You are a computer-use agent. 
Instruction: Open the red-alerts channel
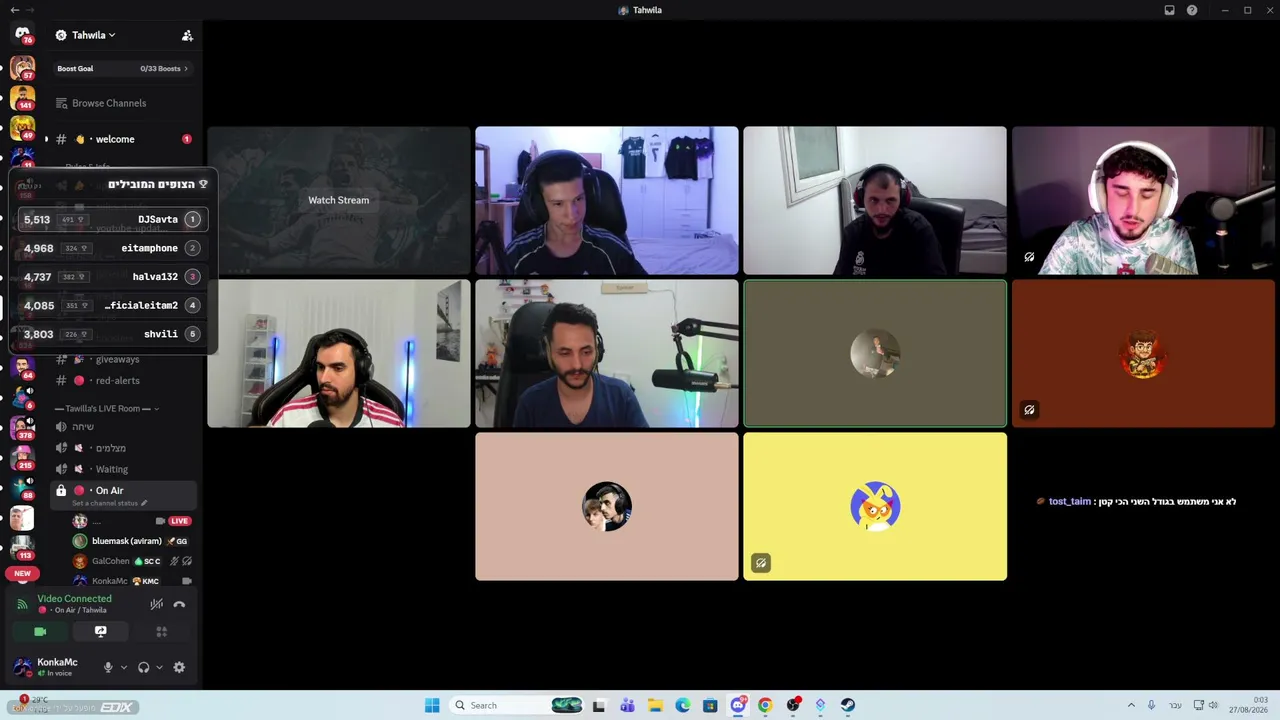pos(123,380)
